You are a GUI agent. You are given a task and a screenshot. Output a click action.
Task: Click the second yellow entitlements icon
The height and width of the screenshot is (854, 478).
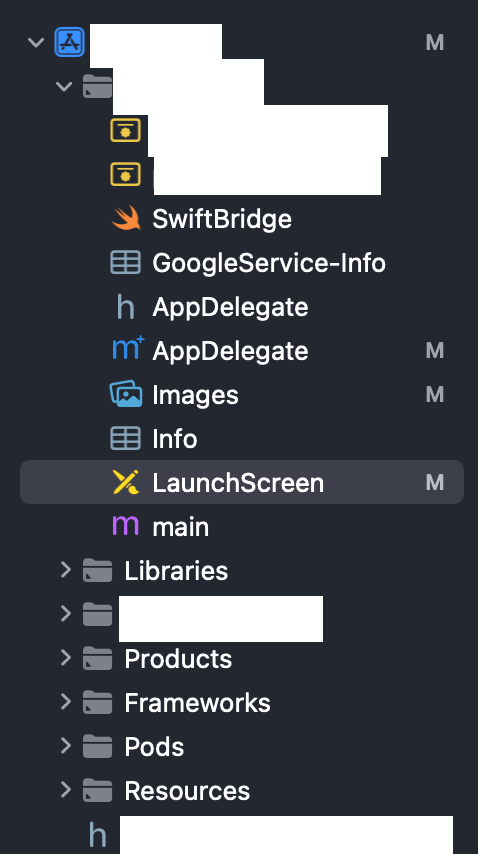tap(126, 174)
